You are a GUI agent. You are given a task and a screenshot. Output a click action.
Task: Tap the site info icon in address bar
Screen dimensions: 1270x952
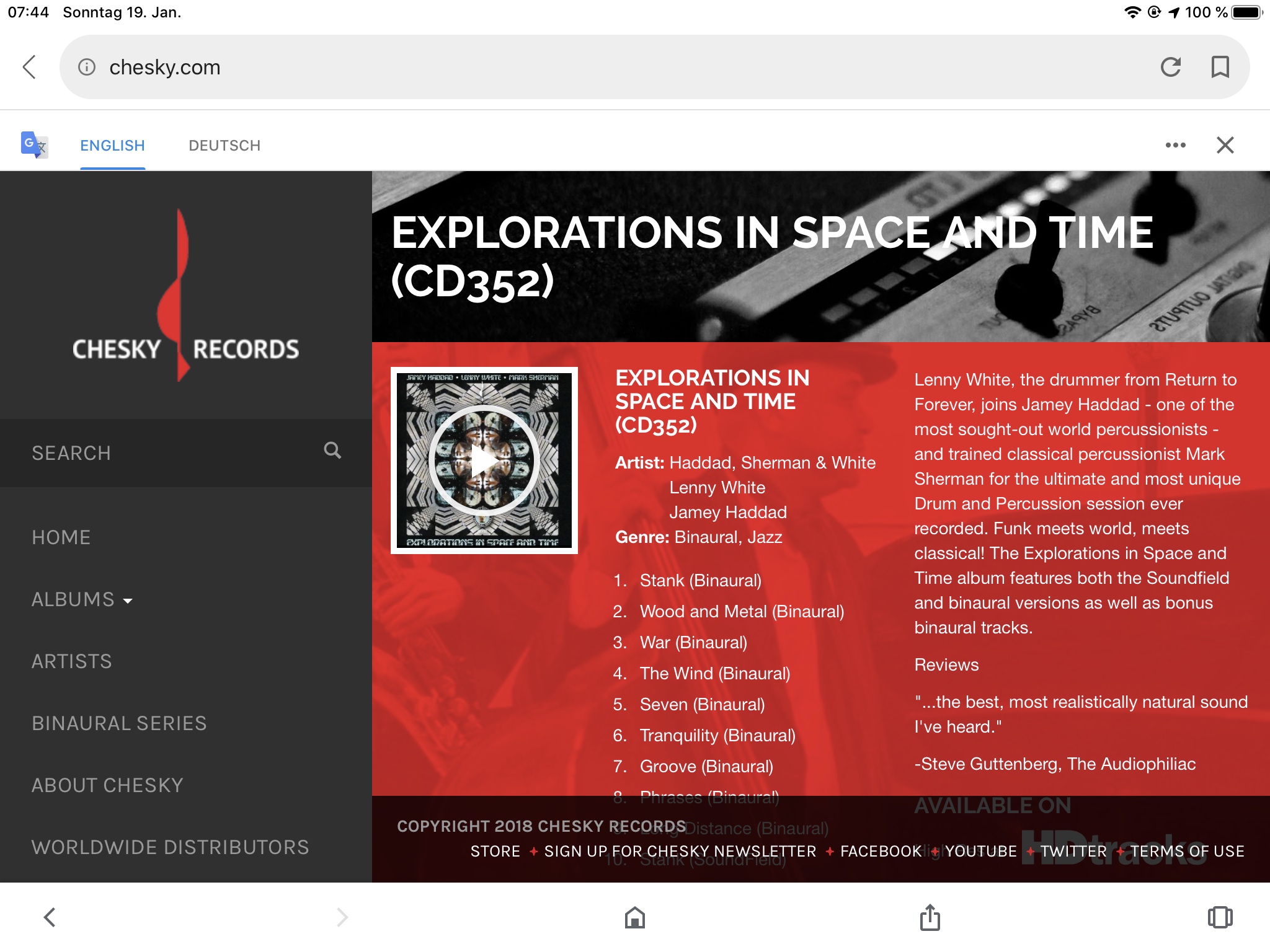coord(87,67)
